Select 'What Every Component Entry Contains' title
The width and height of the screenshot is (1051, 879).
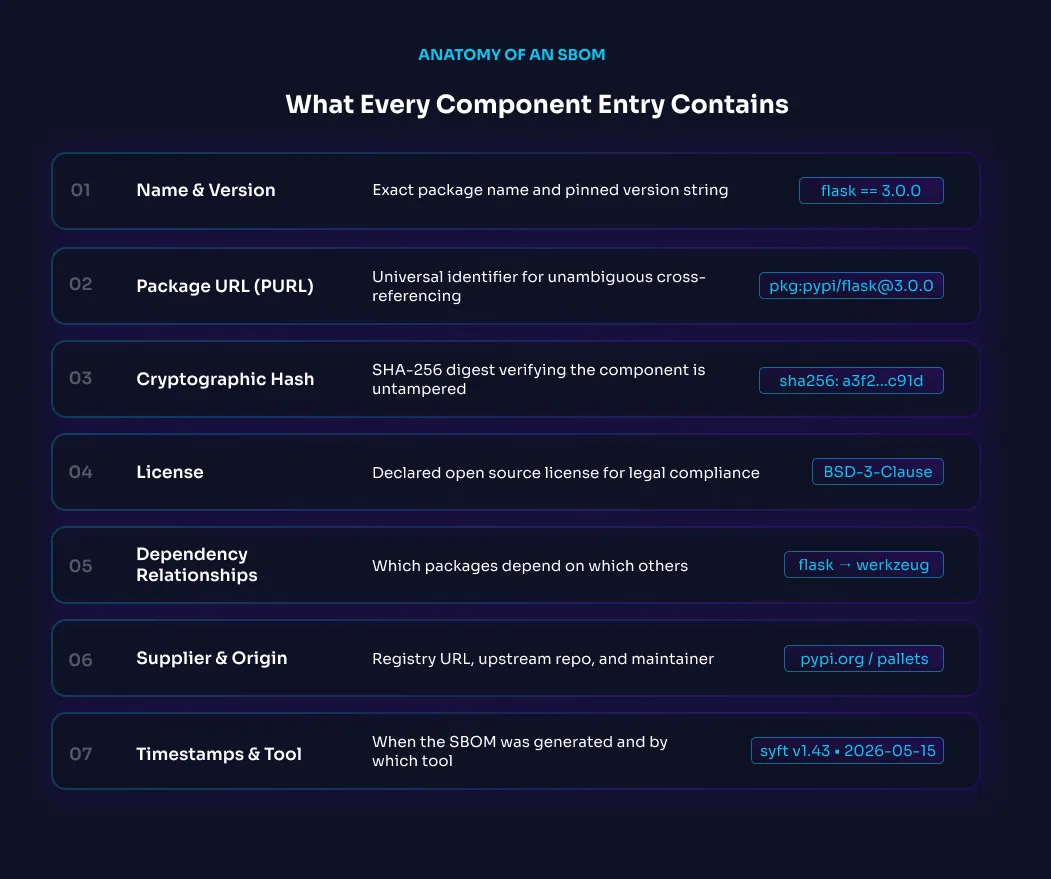[537, 105]
